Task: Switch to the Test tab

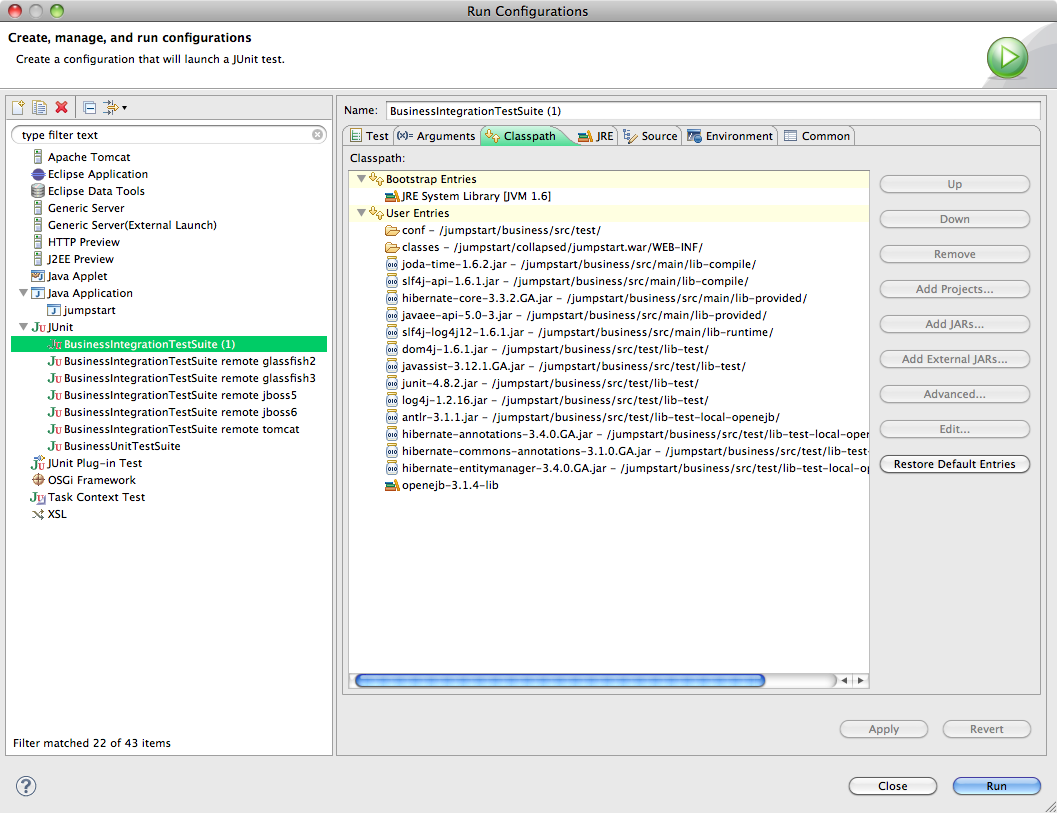Action: 369,136
